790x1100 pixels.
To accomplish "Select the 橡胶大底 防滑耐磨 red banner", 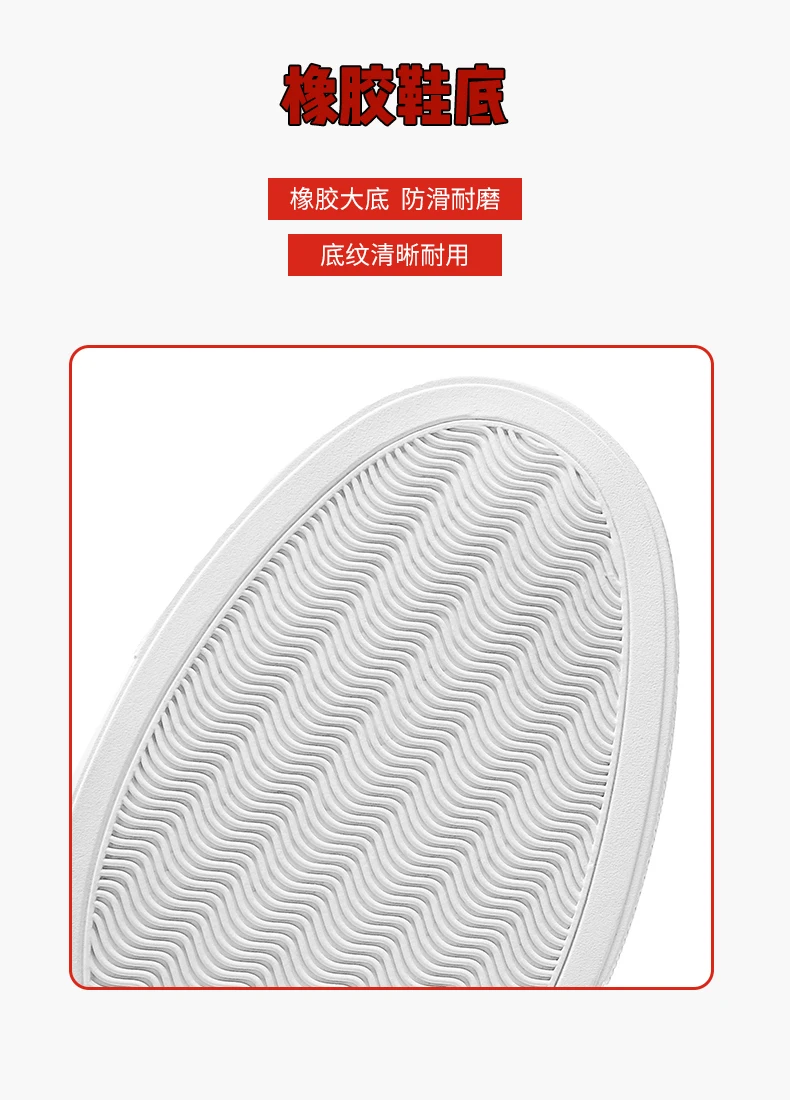I will (395, 199).
